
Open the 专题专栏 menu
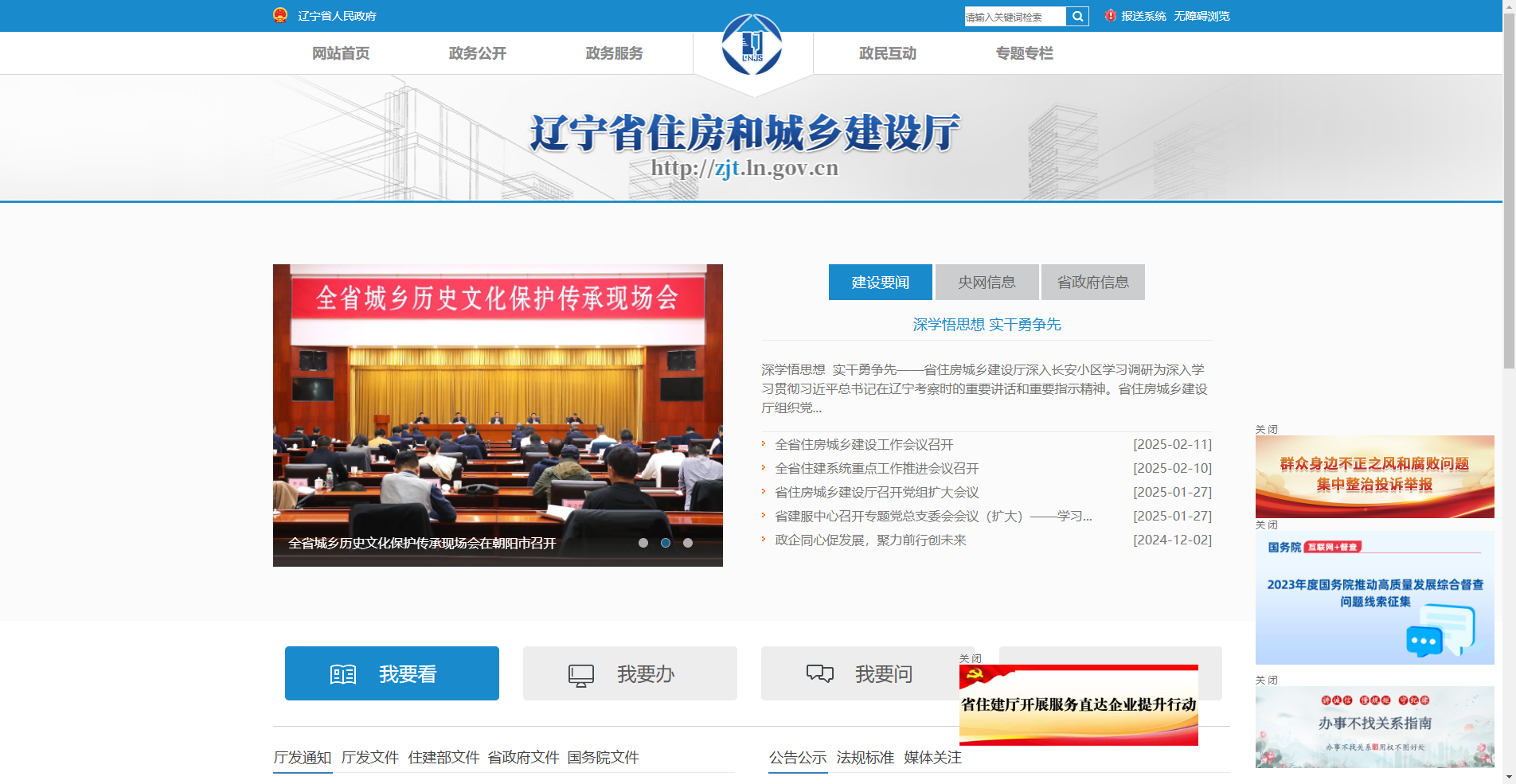[1025, 53]
